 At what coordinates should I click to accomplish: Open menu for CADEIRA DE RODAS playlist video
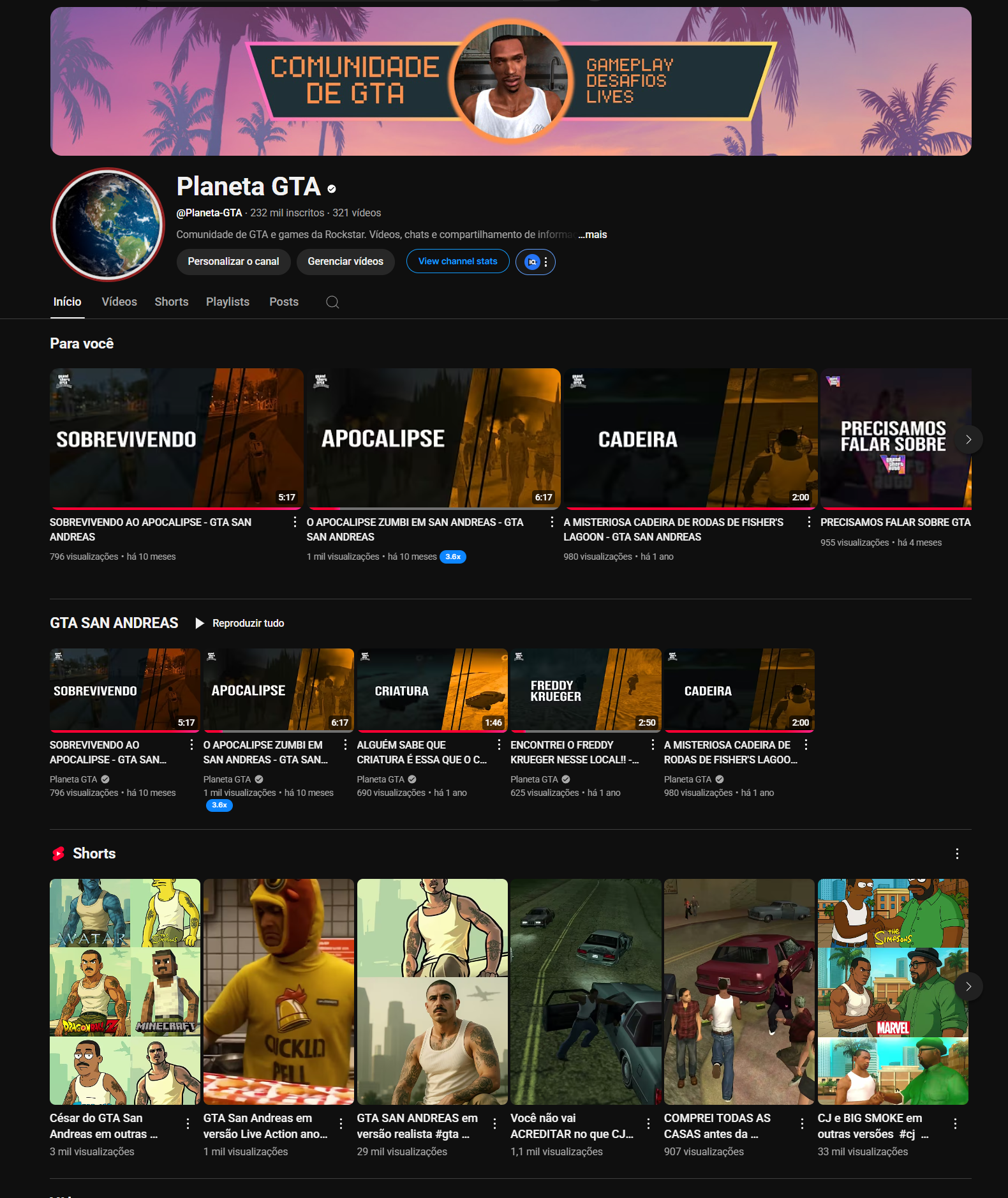coord(806,744)
